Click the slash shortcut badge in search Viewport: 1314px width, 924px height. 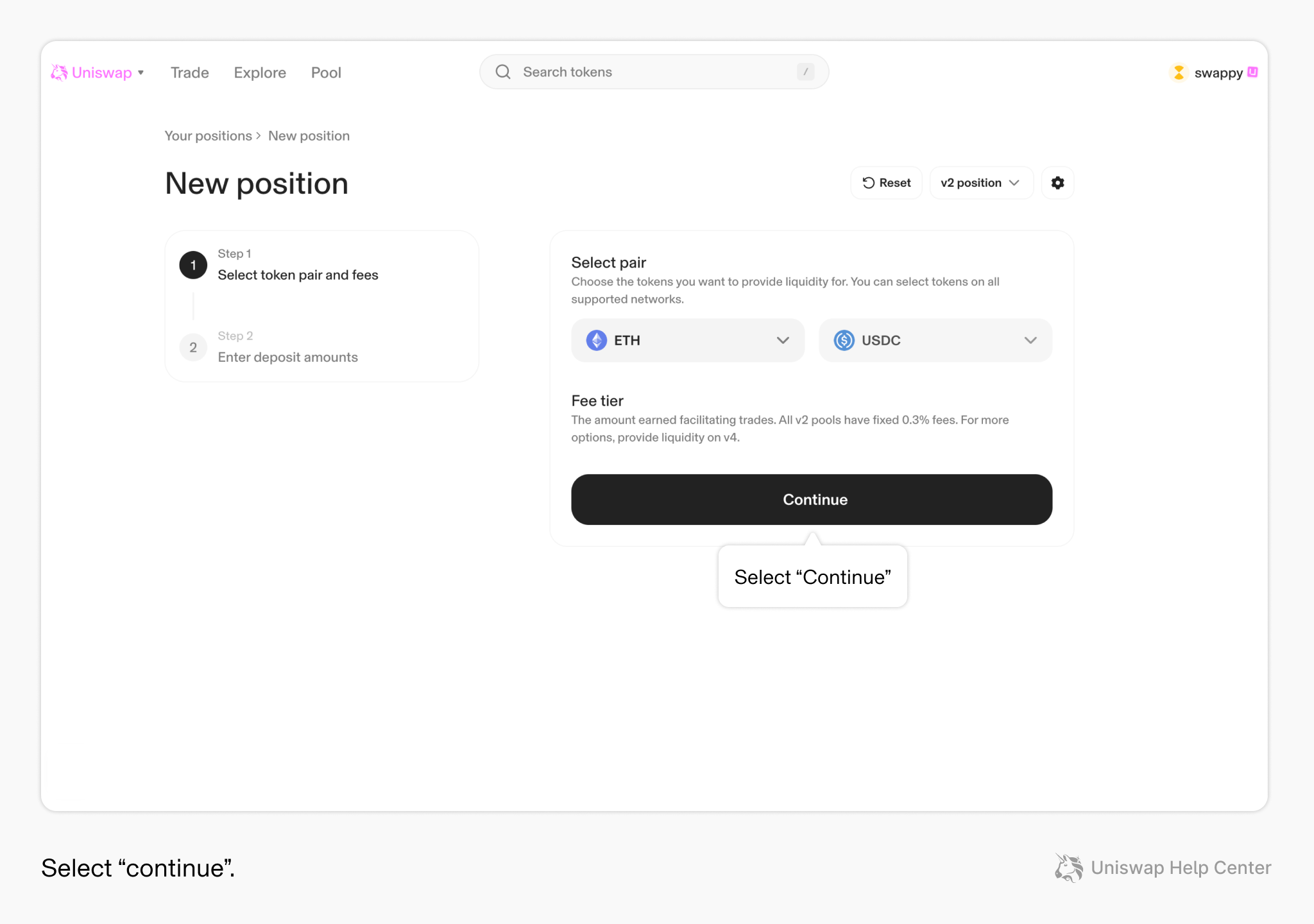click(806, 72)
